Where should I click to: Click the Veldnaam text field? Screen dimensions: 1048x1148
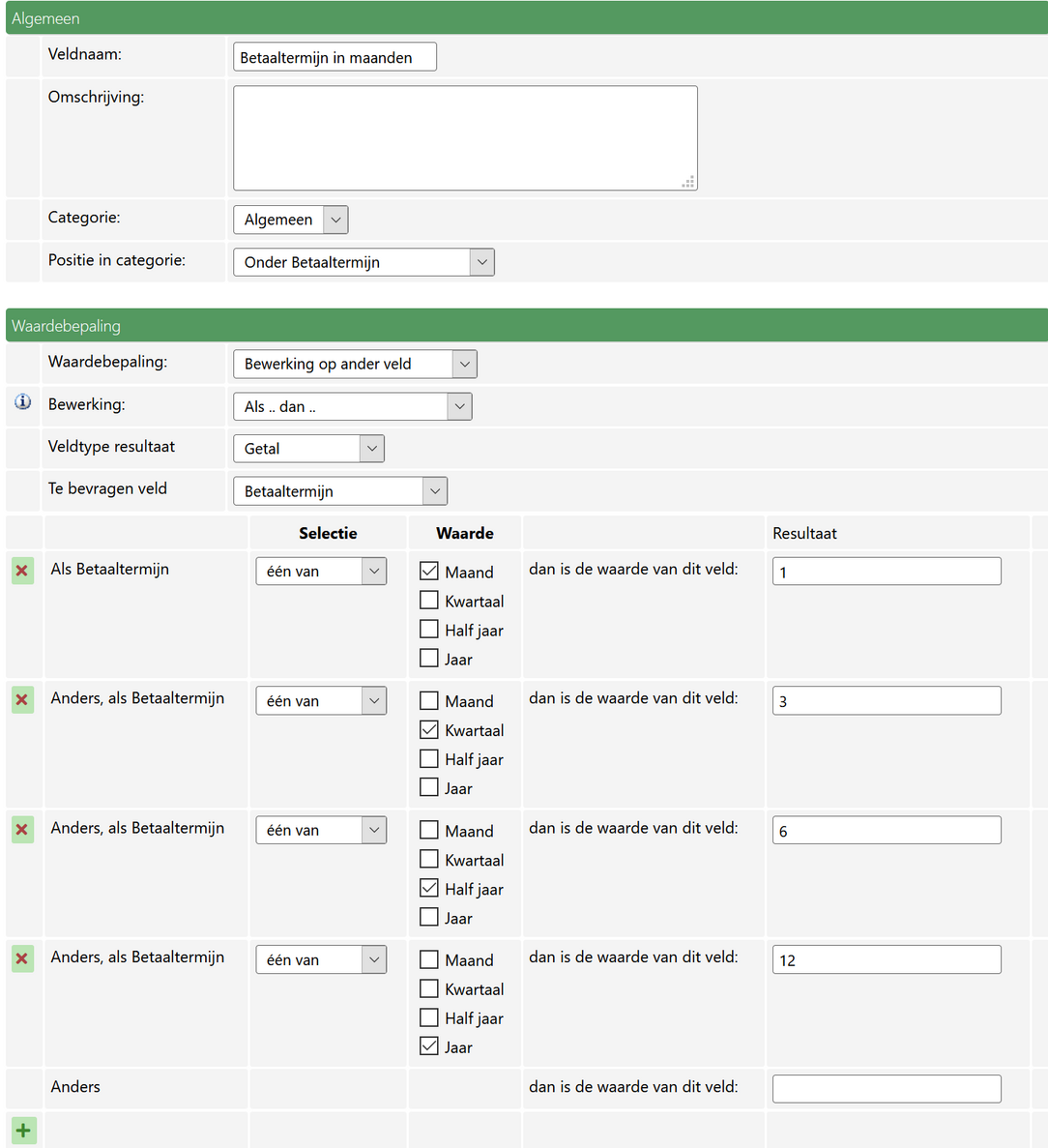pyautogui.click(x=335, y=57)
